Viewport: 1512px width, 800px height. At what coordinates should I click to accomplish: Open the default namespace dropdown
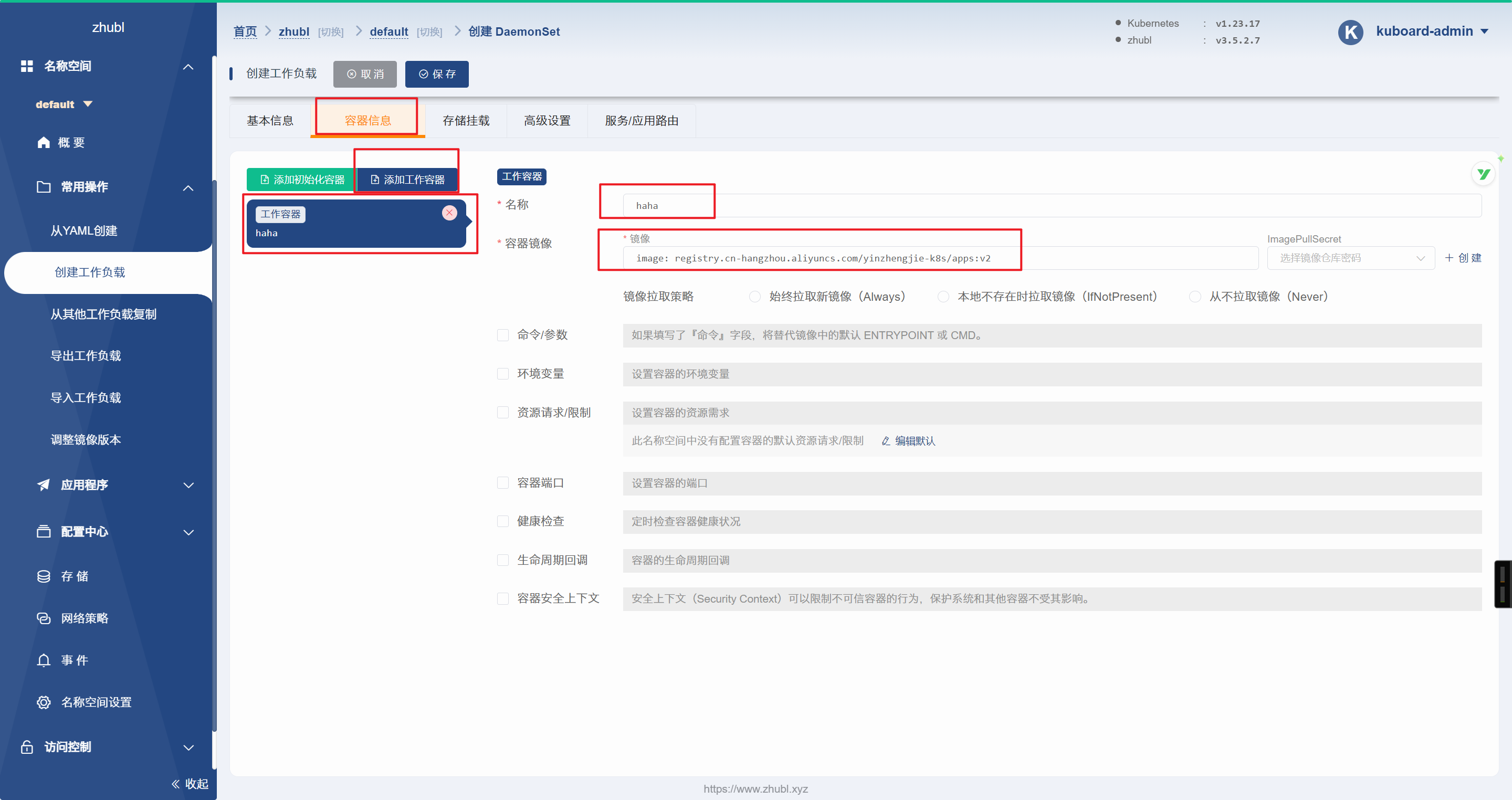click(x=64, y=104)
